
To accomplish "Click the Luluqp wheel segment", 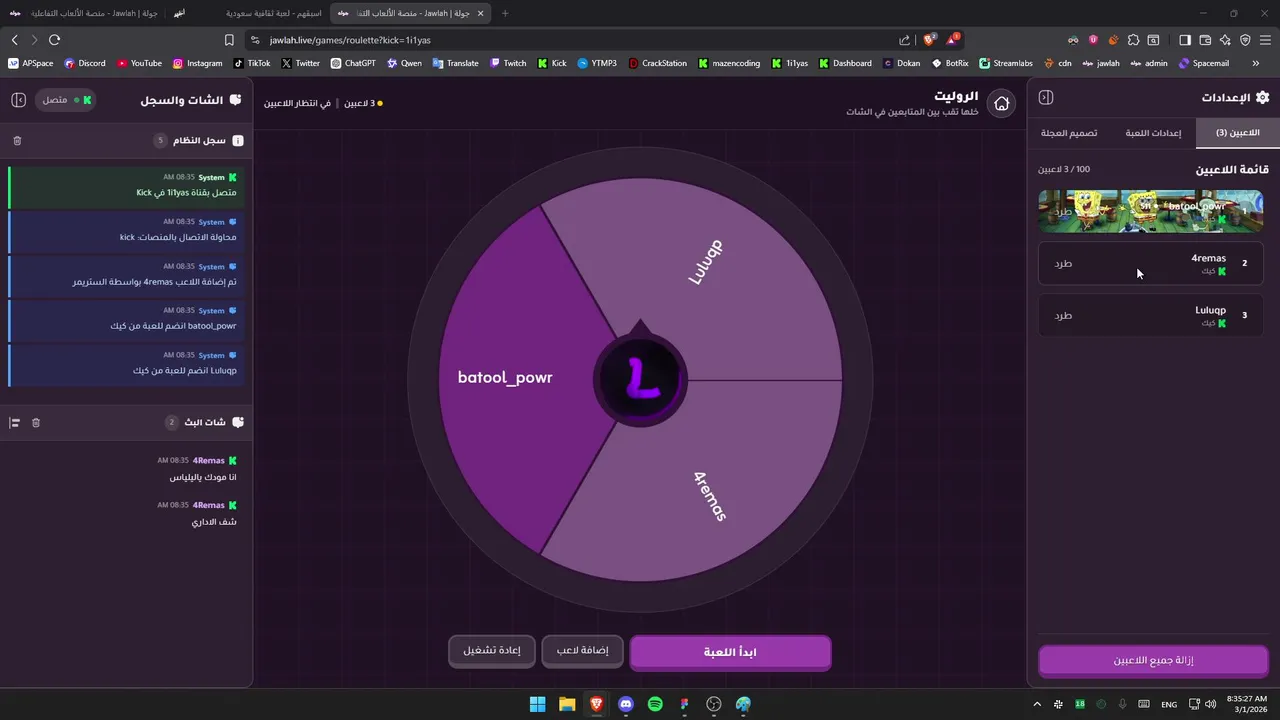I will [x=705, y=262].
